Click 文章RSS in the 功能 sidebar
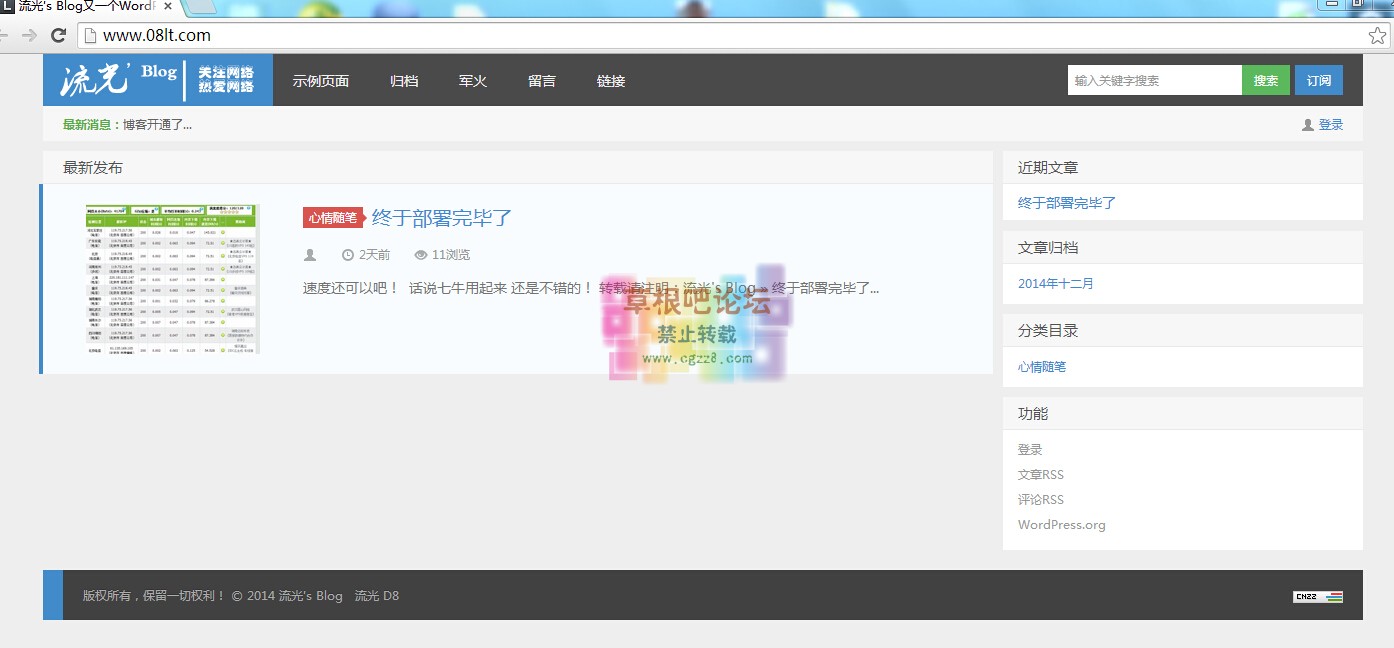This screenshot has width=1394, height=648. (x=1040, y=475)
